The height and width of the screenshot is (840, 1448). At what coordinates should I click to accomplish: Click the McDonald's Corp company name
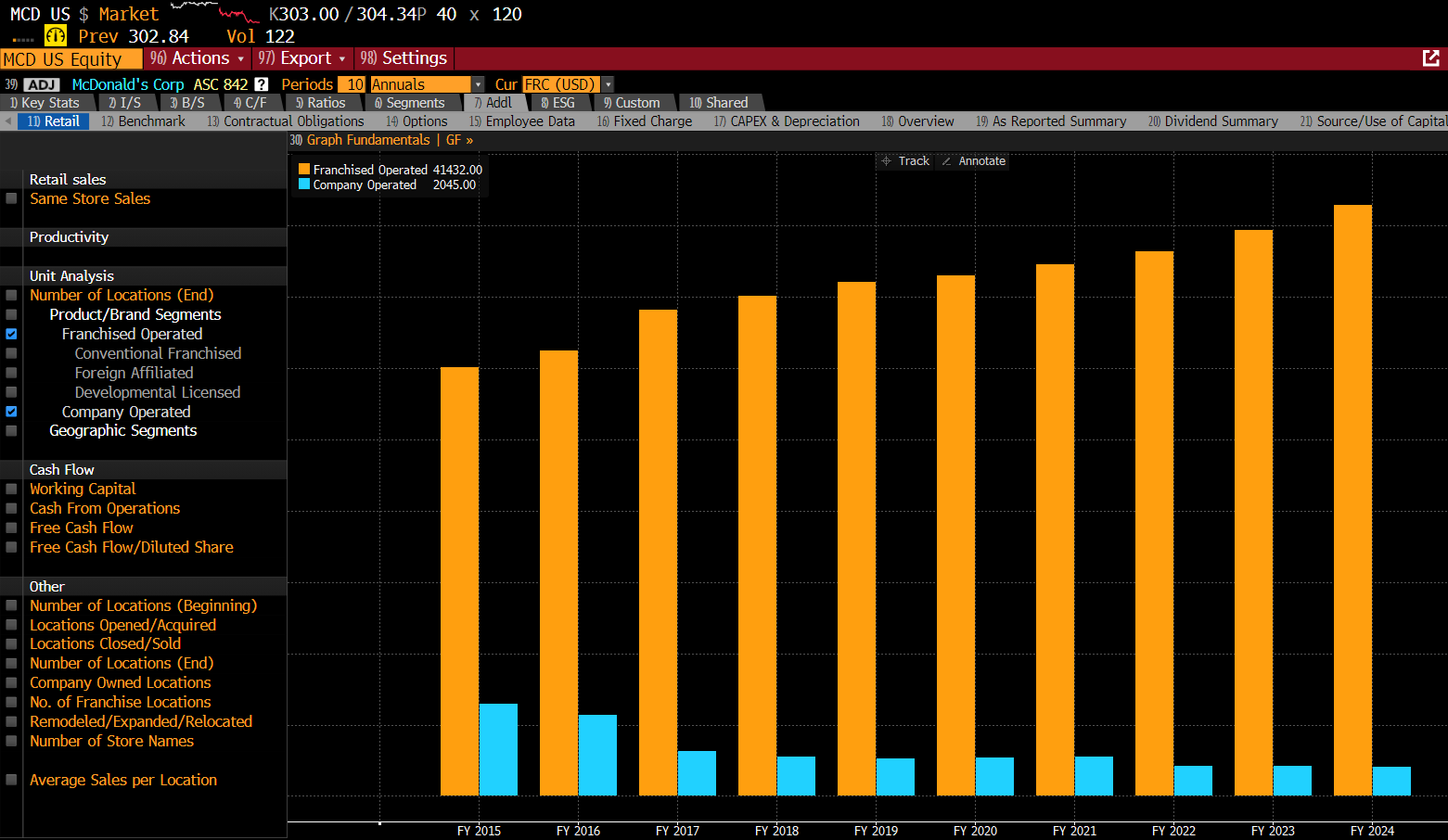(128, 84)
